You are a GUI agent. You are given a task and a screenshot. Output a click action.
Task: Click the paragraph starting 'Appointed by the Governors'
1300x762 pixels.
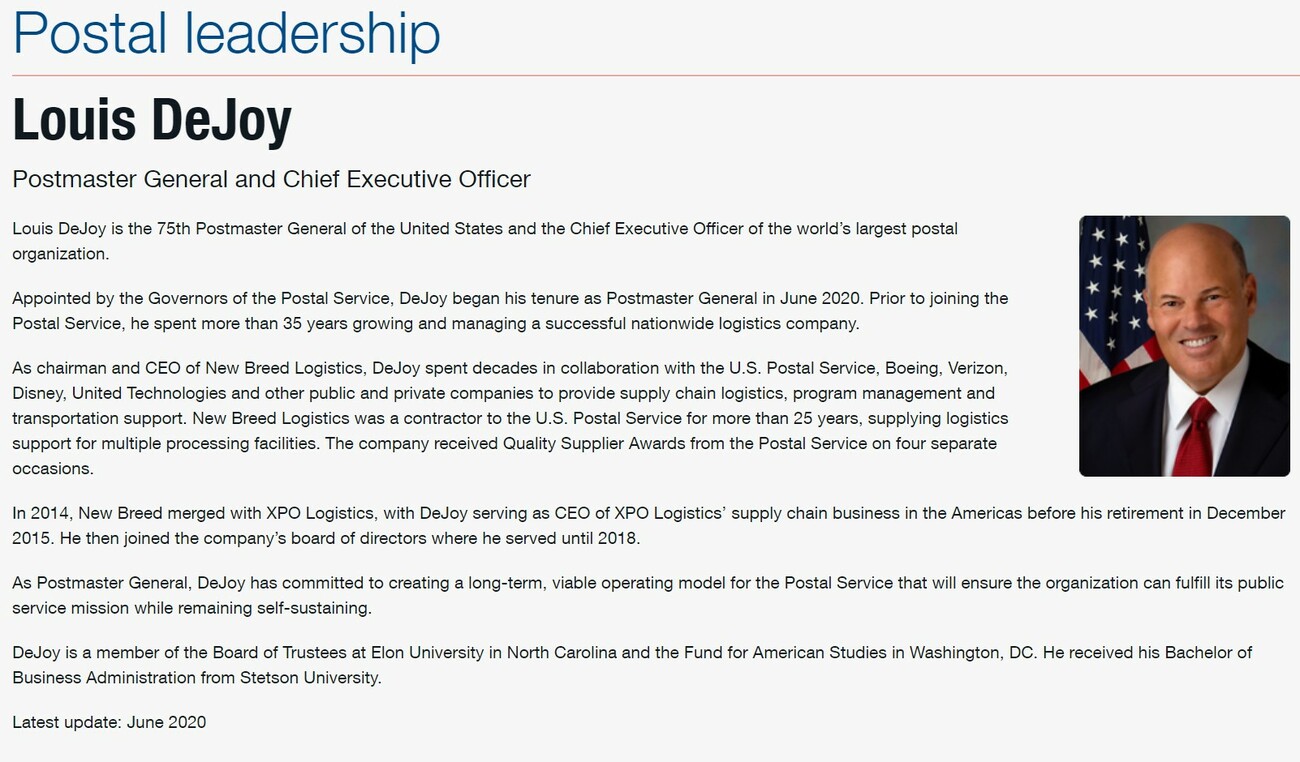(510, 311)
